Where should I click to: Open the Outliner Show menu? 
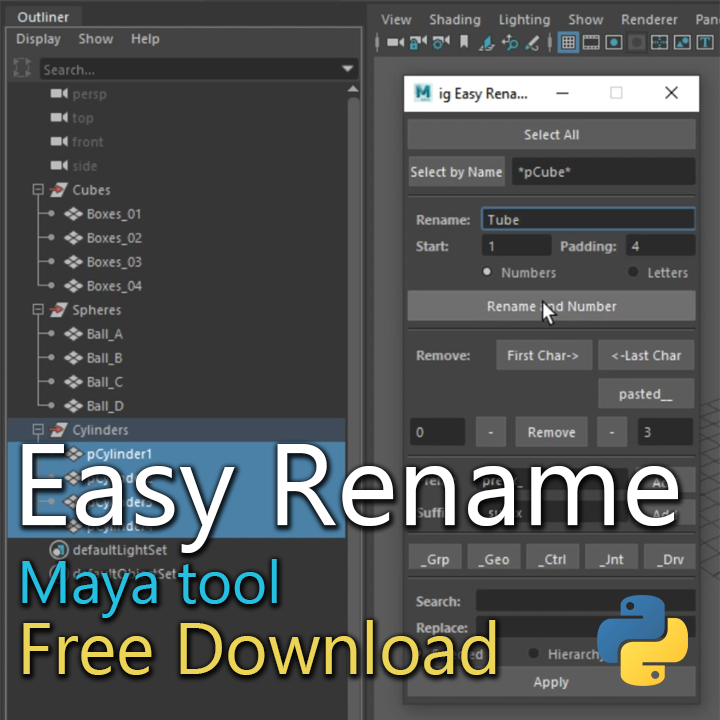click(x=96, y=39)
